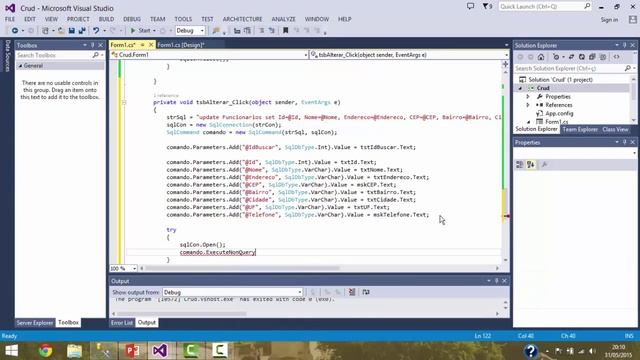Click the Sync with Active Document icon

(x=571, y=57)
